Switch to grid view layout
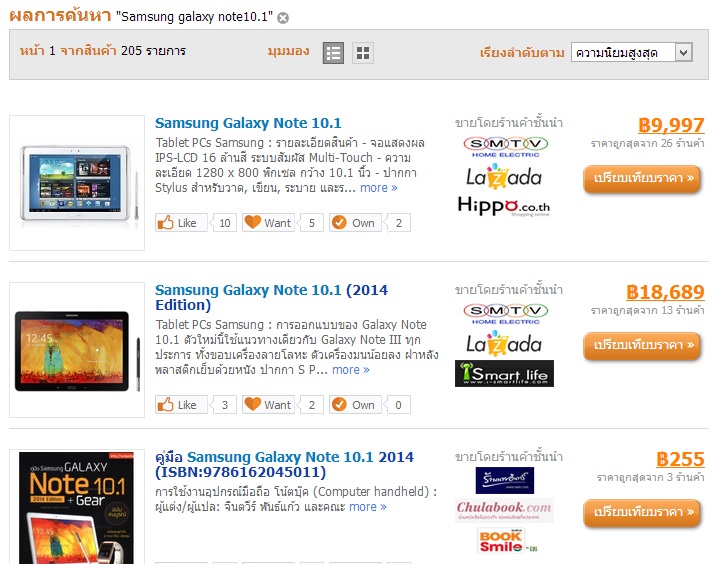Image resolution: width=716 pixels, height=564 pixels. (363, 53)
